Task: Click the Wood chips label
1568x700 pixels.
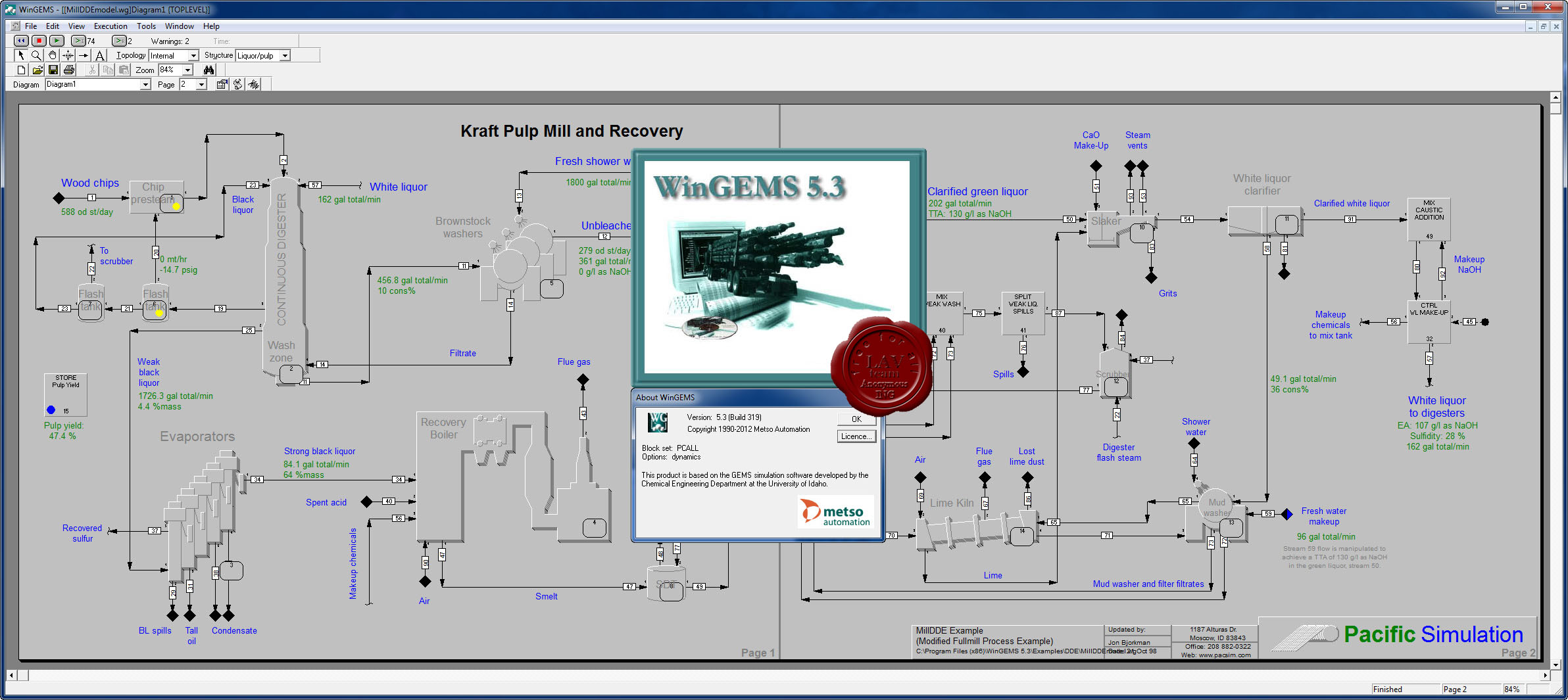Action: 90,183
